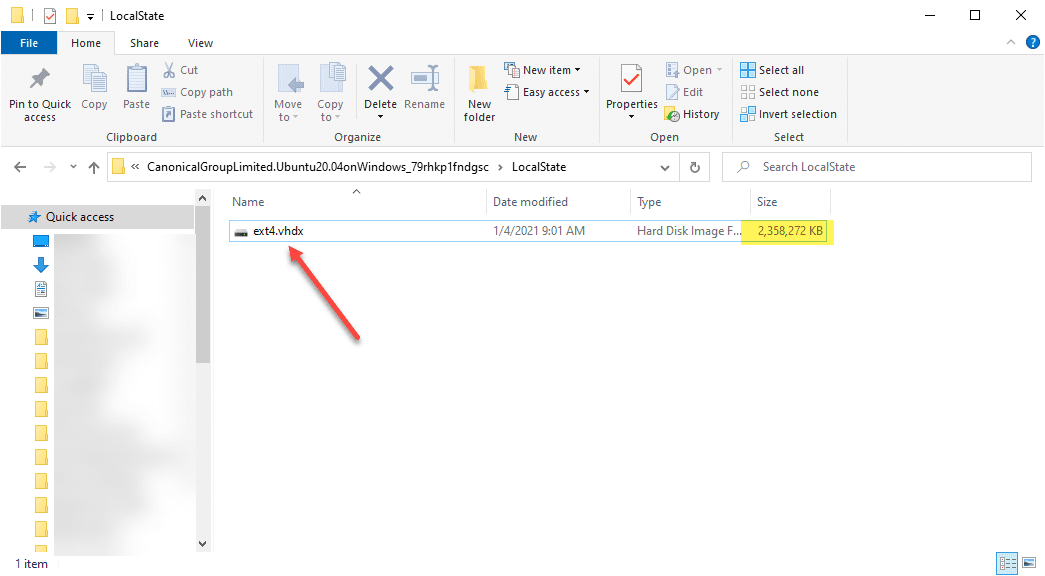Expand the Easy access dropdown
This screenshot has height=576, width=1045.
tap(547, 92)
